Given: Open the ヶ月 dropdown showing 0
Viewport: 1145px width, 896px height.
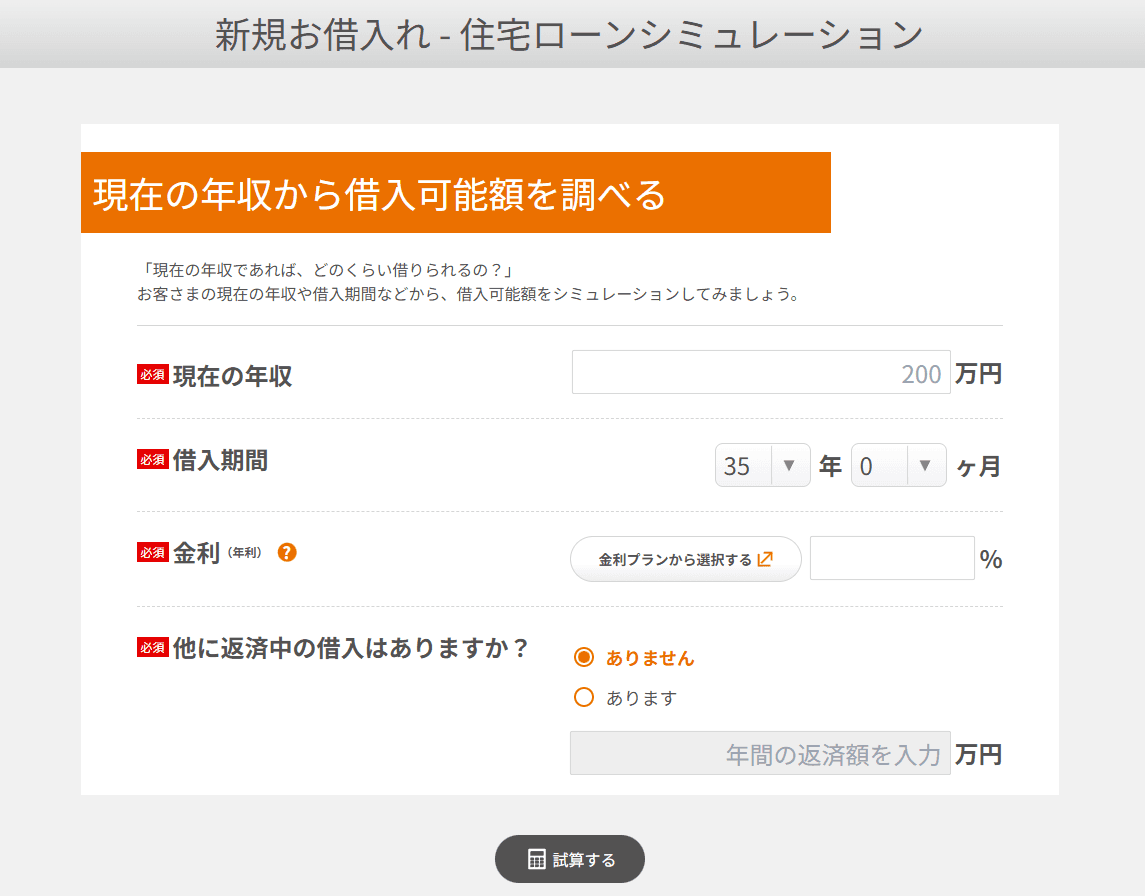Looking at the screenshot, I should click(x=898, y=465).
